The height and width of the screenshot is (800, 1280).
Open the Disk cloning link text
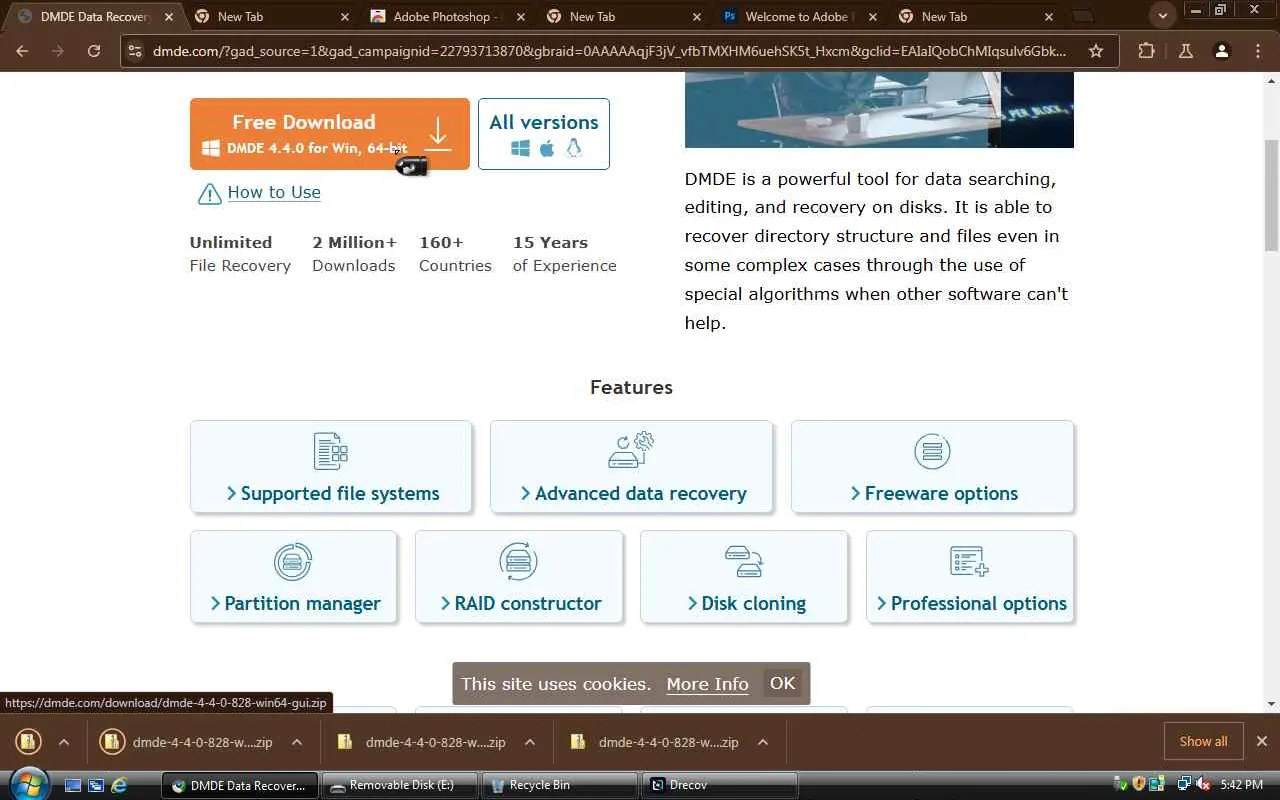pos(753,603)
